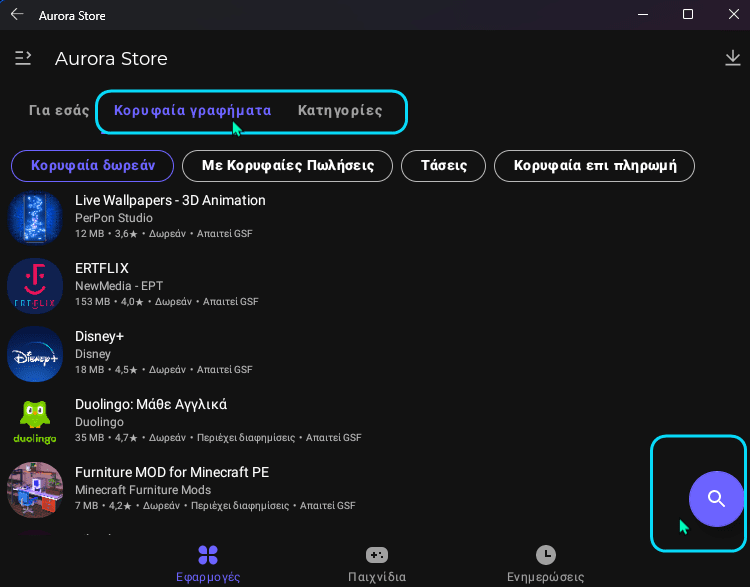Switch to the Παιχνίδια bottom tab

(x=377, y=564)
